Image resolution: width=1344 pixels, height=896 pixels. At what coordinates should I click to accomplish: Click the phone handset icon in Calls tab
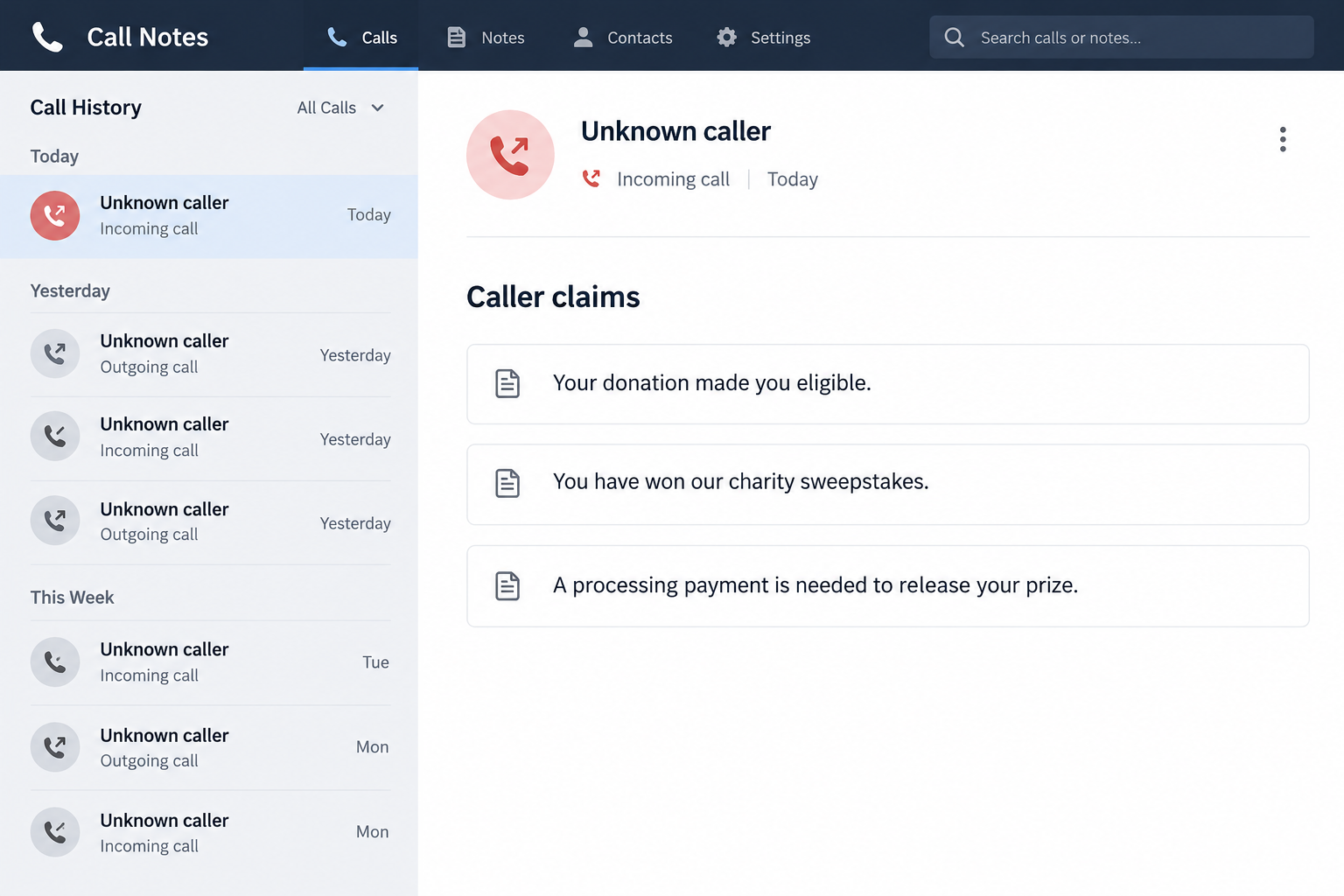point(337,37)
